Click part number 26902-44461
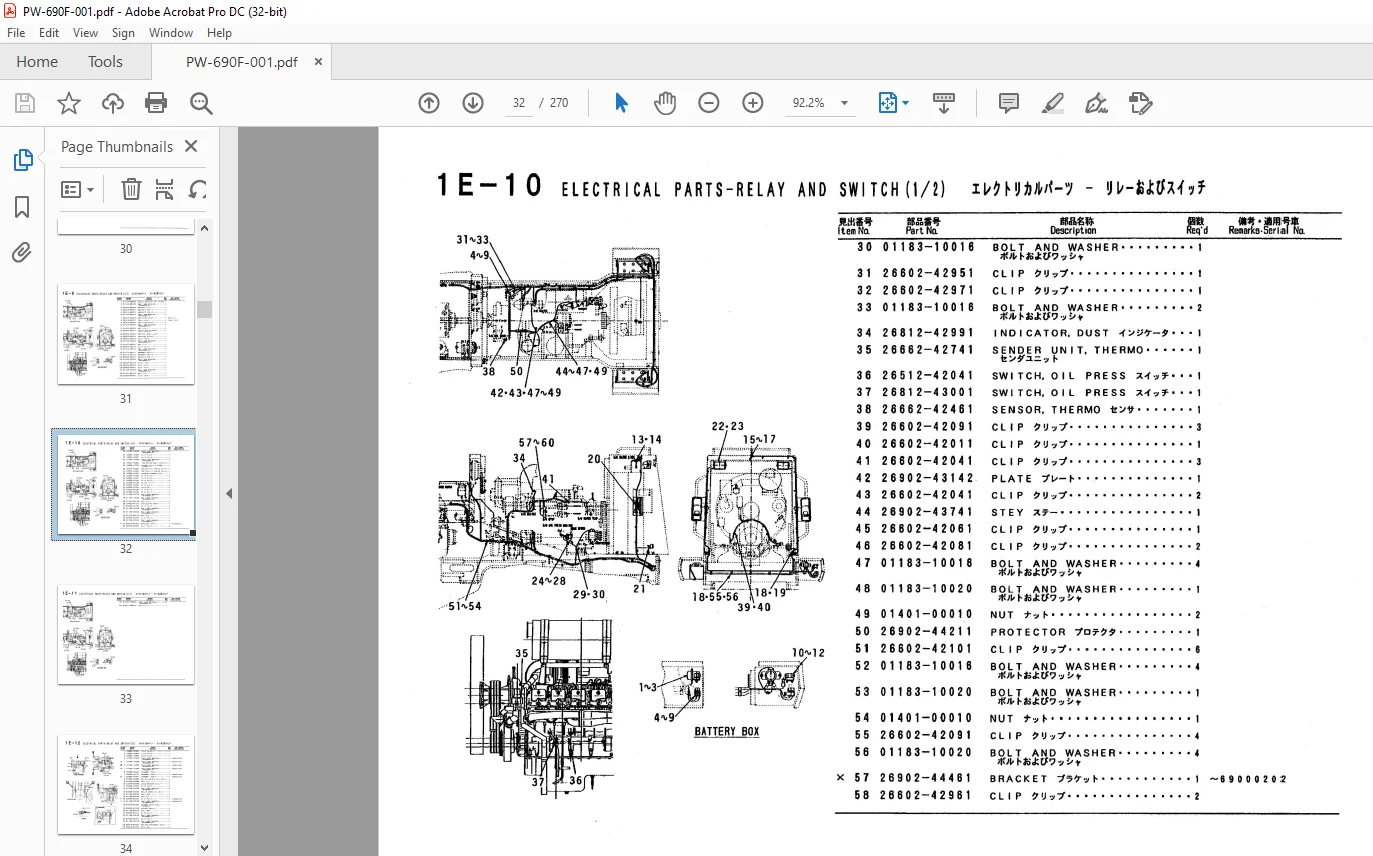Screen dimensions: 1373x856 tap(927, 778)
